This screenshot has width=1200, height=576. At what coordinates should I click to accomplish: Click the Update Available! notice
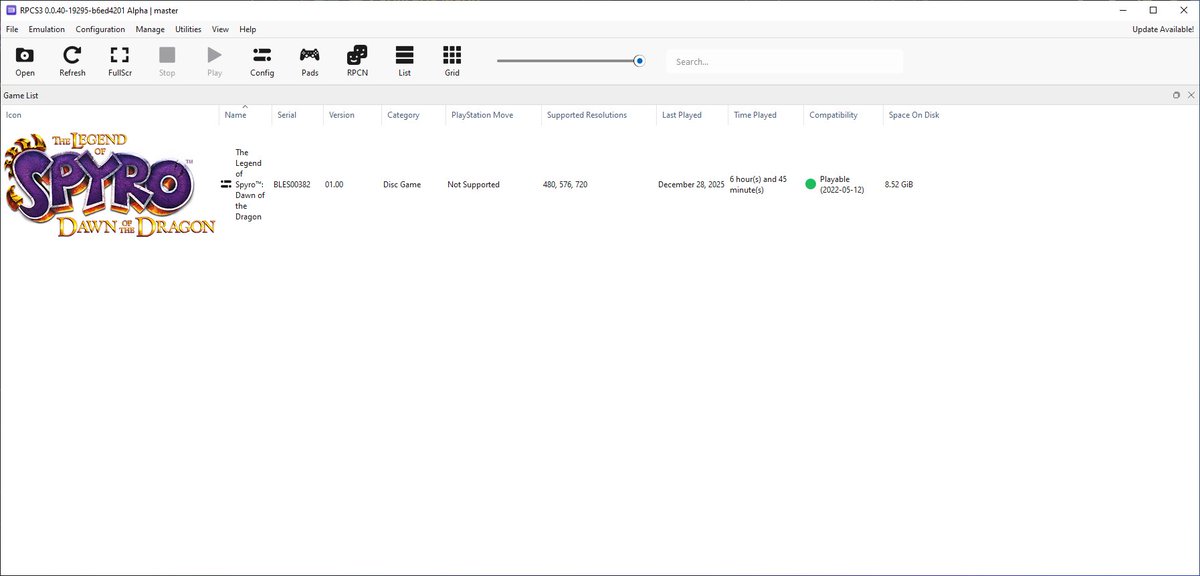1162,29
